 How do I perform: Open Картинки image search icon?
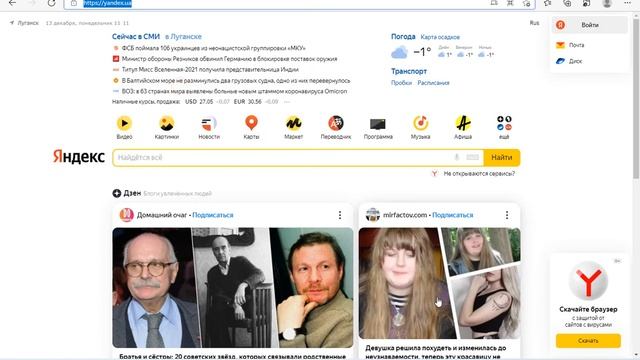pos(167,123)
